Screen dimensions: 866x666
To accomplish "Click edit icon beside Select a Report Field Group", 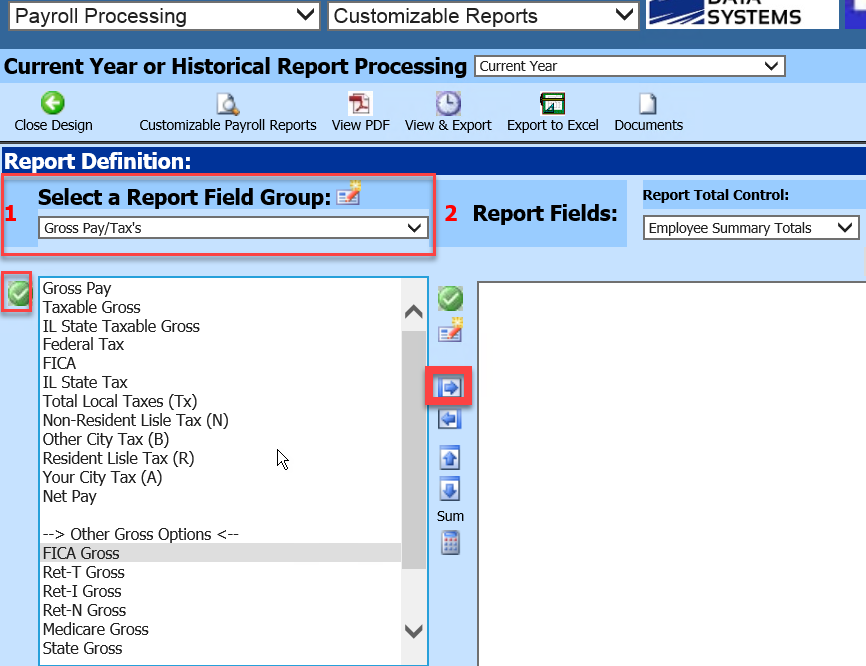I will (x=348, y=195).
